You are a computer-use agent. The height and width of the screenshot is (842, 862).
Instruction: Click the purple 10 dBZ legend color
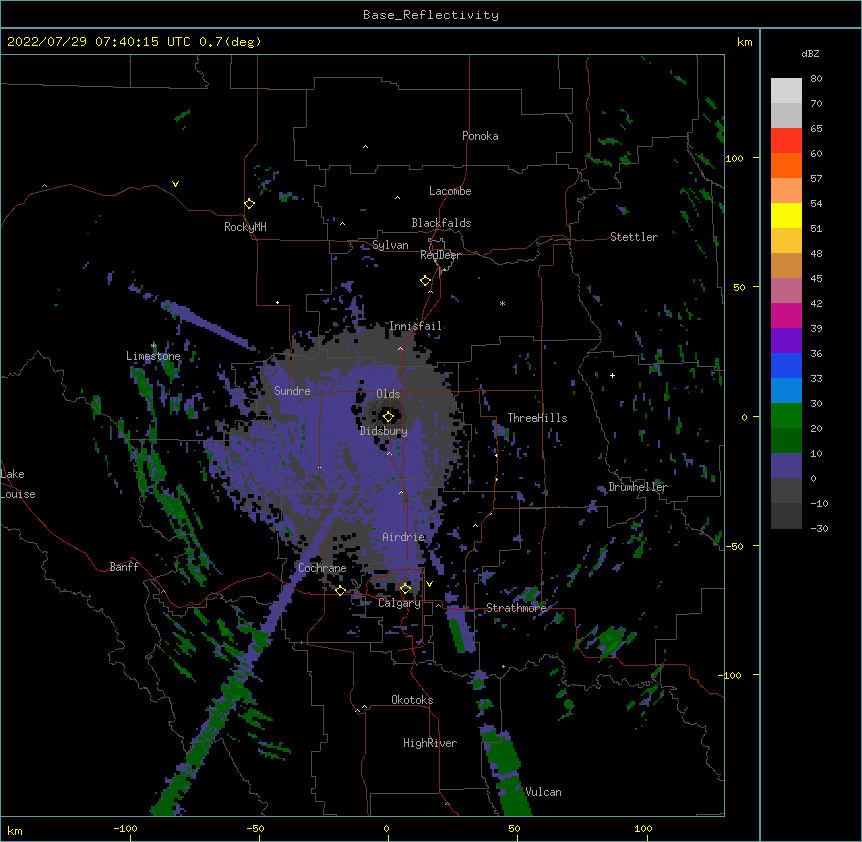pos(786,466)
